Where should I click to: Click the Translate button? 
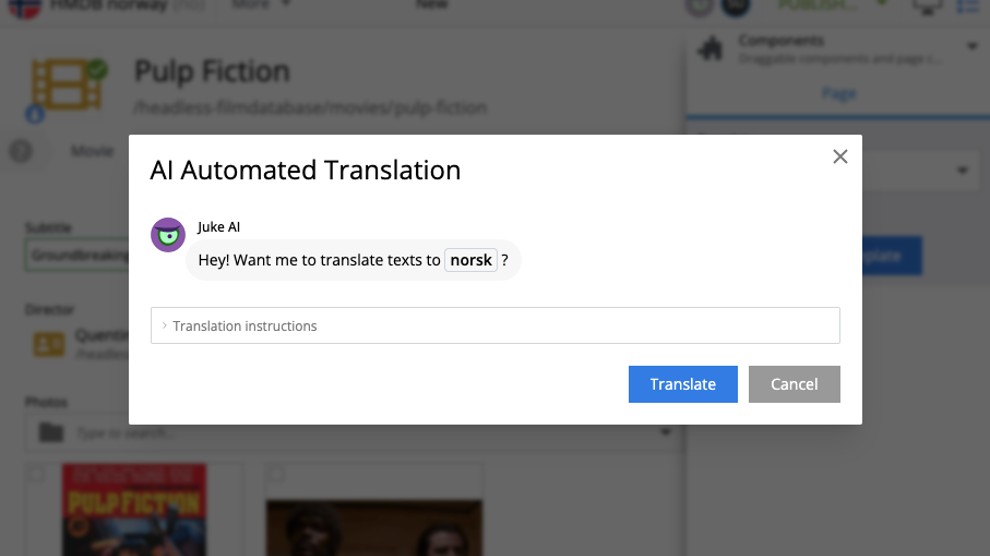pos(683,384)
